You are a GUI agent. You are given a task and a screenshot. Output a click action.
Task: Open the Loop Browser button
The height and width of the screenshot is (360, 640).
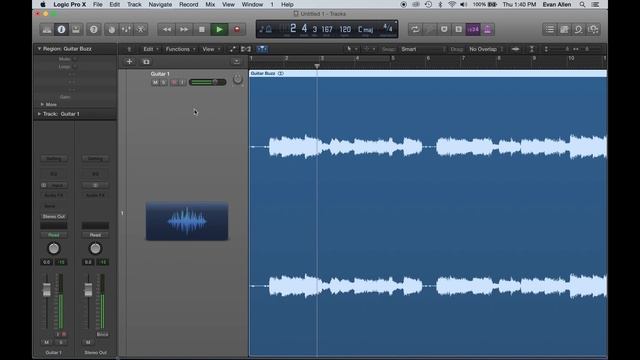[579, 29]
